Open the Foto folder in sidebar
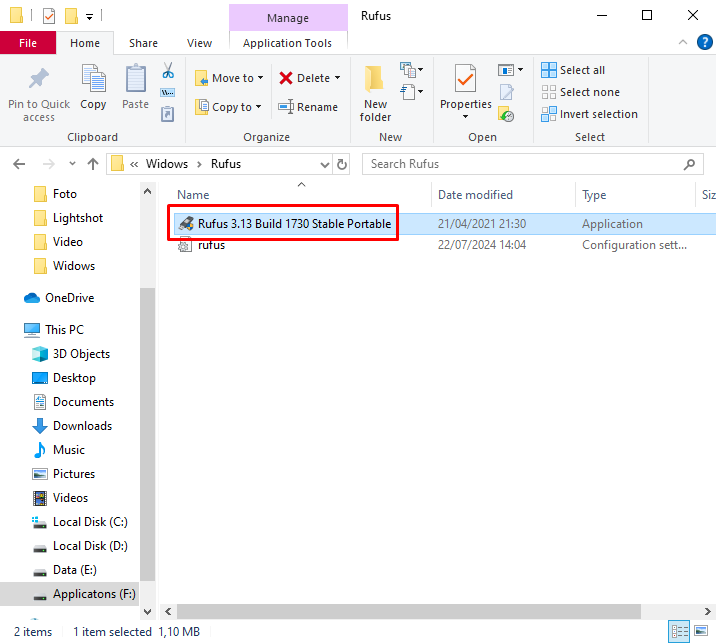The image size is (716, 643). [x=64, y=194]
